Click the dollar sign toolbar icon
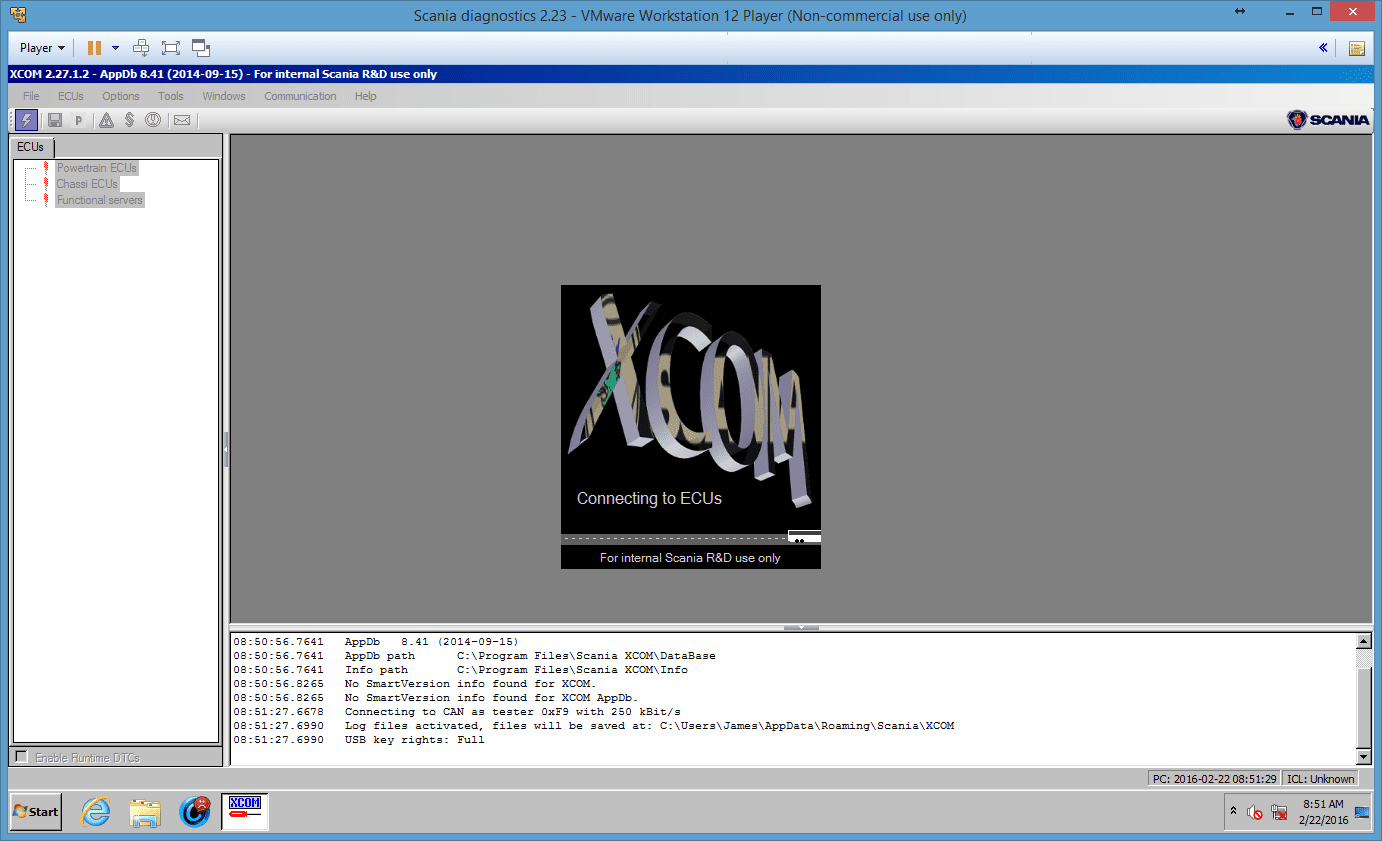The width and height of the screenshot is (1382, 841). (129, 120)
